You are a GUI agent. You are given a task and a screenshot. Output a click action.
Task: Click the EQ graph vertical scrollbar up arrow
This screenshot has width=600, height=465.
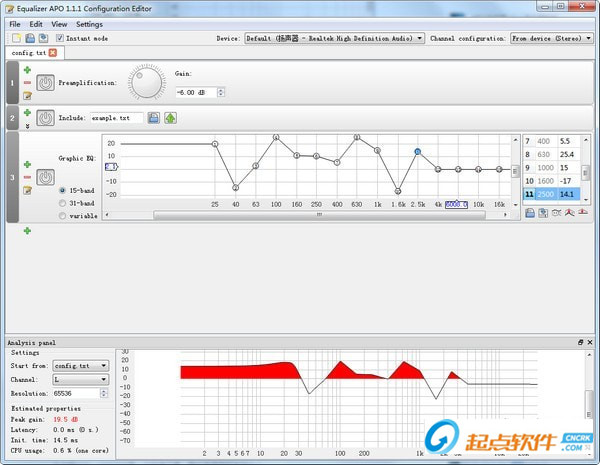(x=515, y=140)
